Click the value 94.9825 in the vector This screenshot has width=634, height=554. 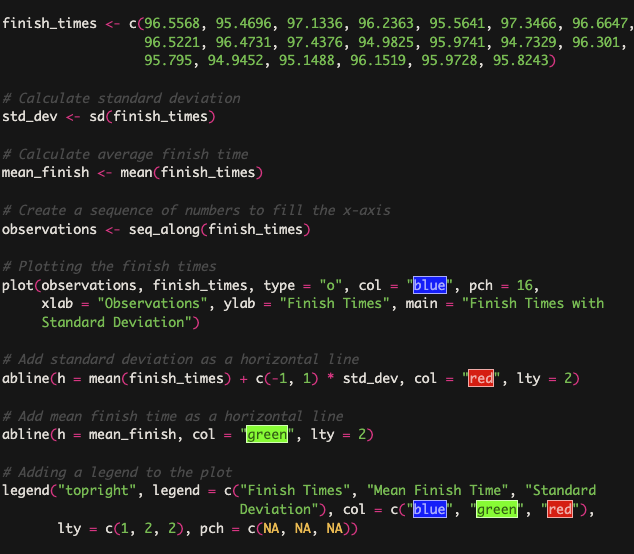point(386,42)
